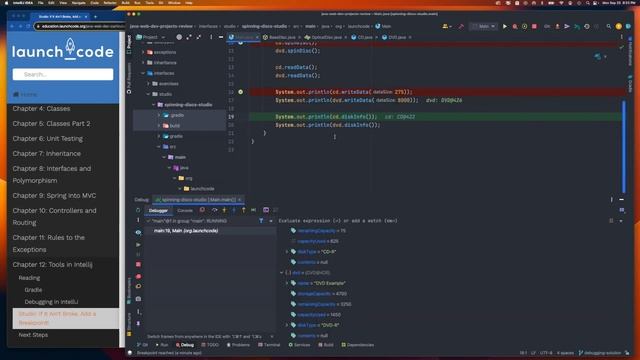Image resolution: width=640 pixels, height=360 pixels.
Task: Open Search Everywhere with the magnifier icon
Action: pos(609,26)
